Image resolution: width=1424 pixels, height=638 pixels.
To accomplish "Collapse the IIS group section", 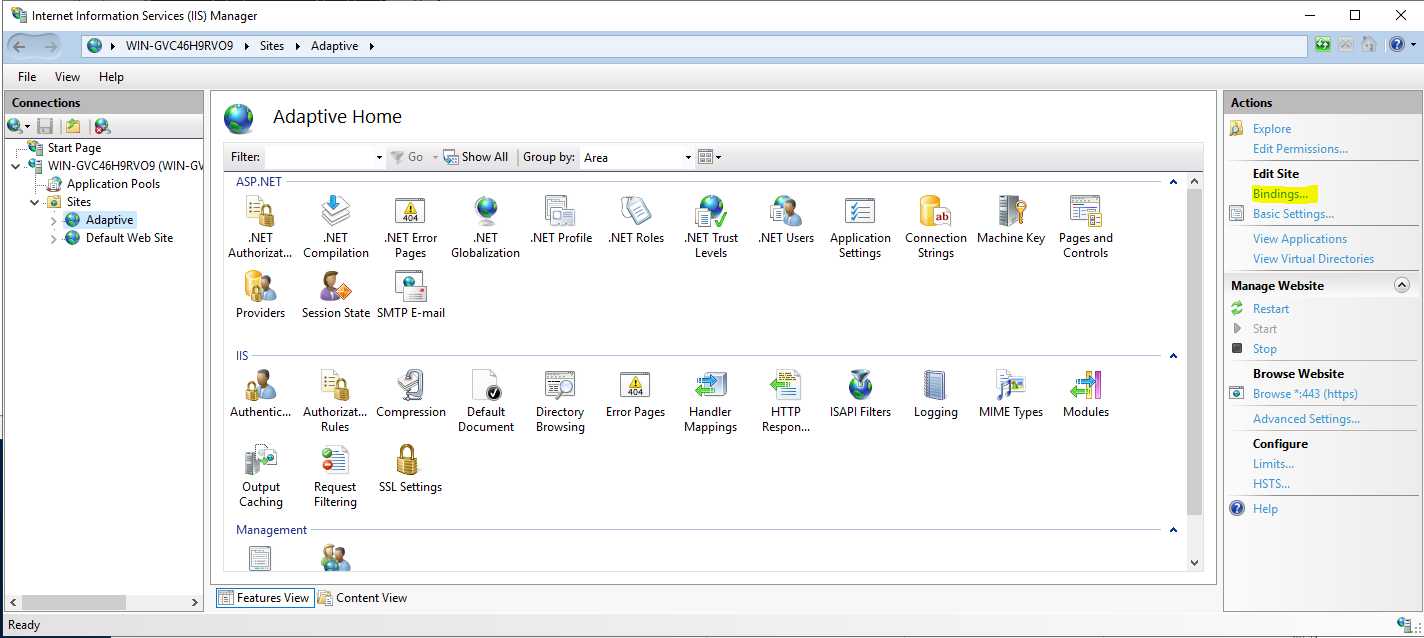I will pyautogui.click(x=1173, y=356).
